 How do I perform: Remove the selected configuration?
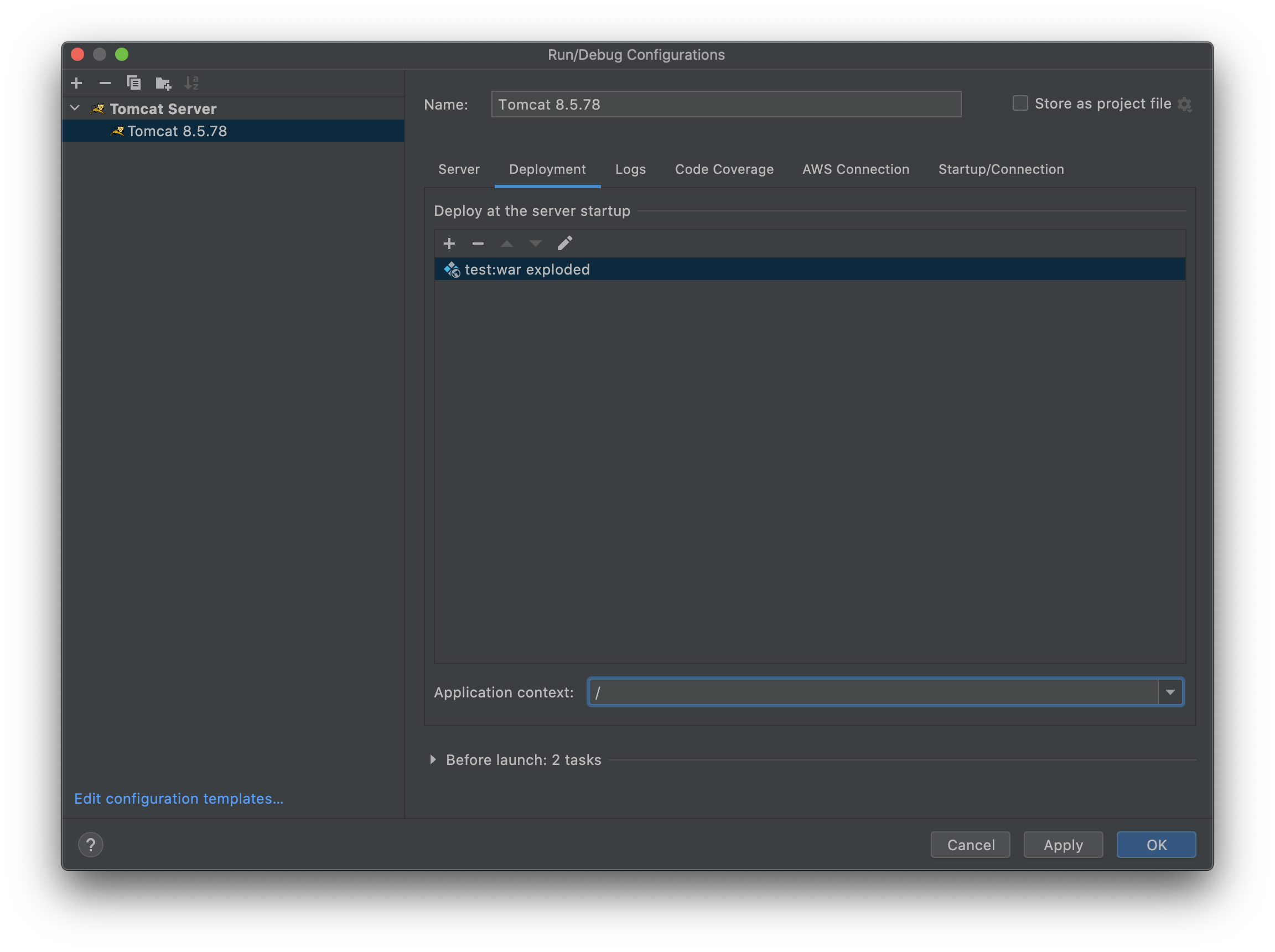tap(105, 83)
